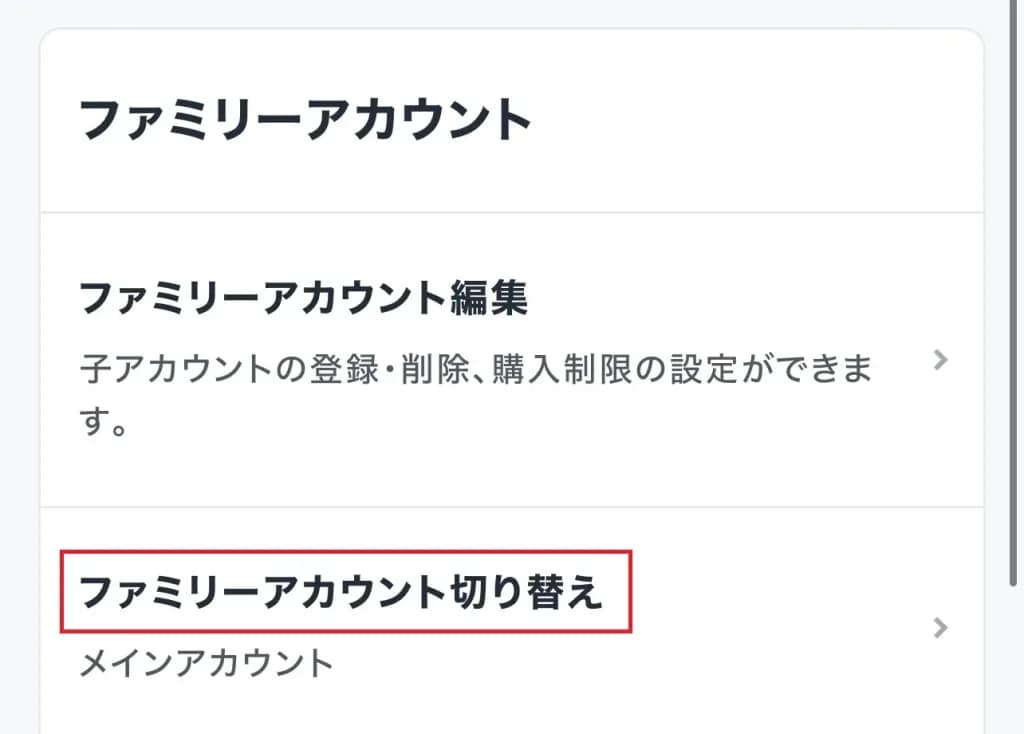
Task: Open ファミリーアカウント切り替え
Action: (340, 593)
